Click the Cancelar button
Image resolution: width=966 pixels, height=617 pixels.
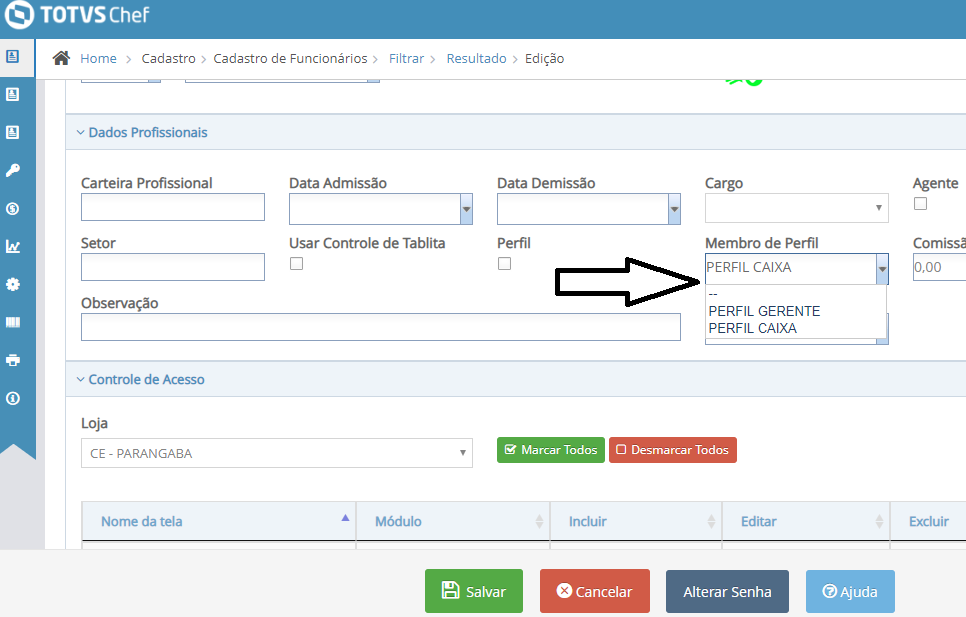[595, 591]
